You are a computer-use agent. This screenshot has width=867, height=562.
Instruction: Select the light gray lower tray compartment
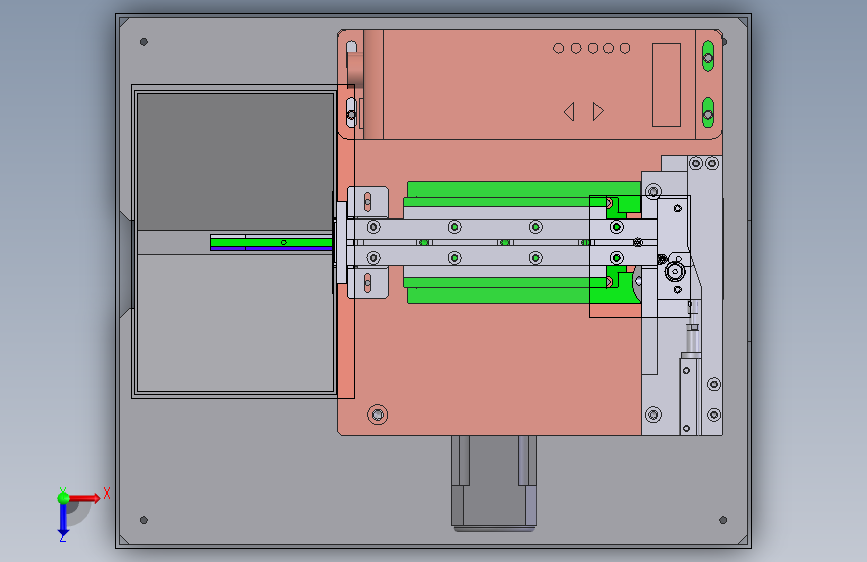click(x=236, y=323)
